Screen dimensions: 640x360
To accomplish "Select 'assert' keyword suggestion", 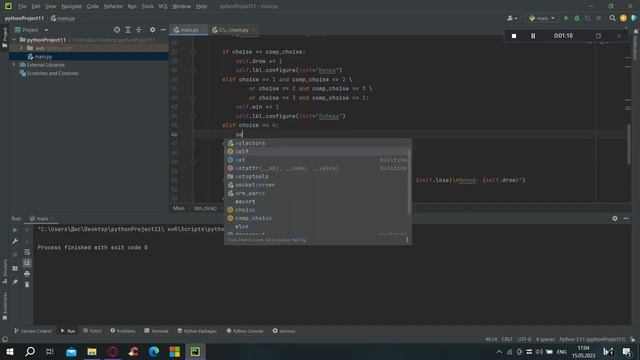I will point(318,202).
